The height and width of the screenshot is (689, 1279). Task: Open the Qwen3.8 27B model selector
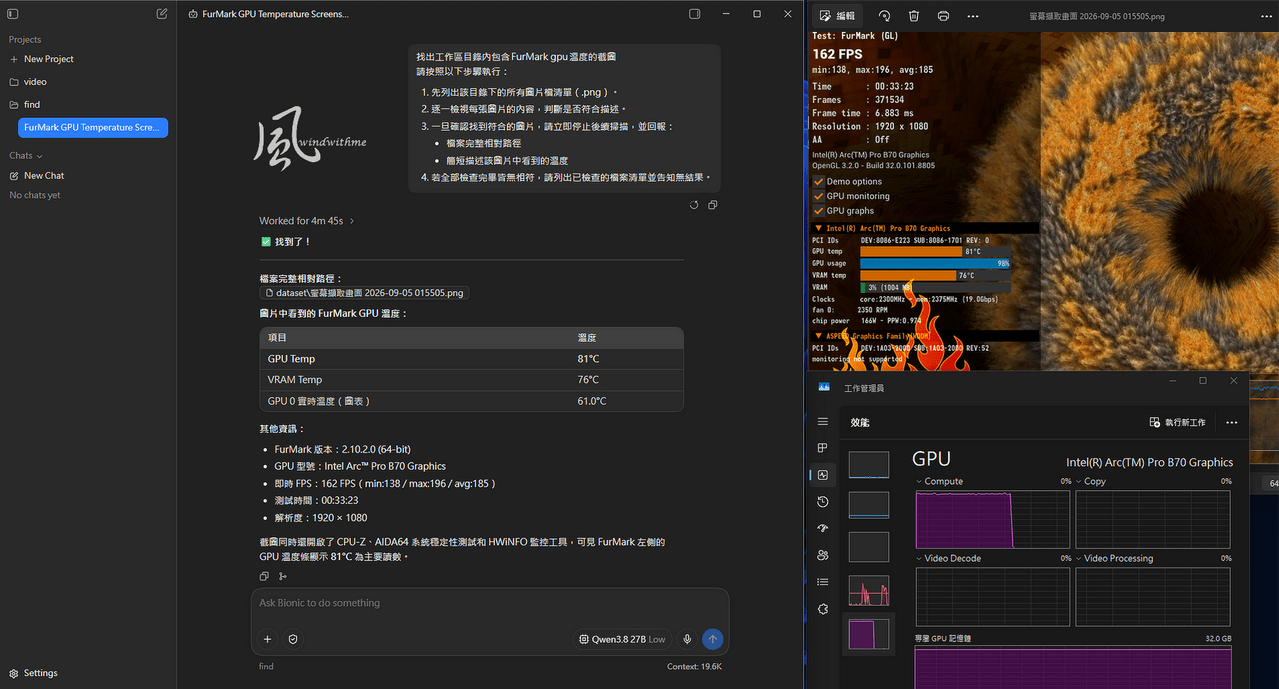[x=622, y=639]
